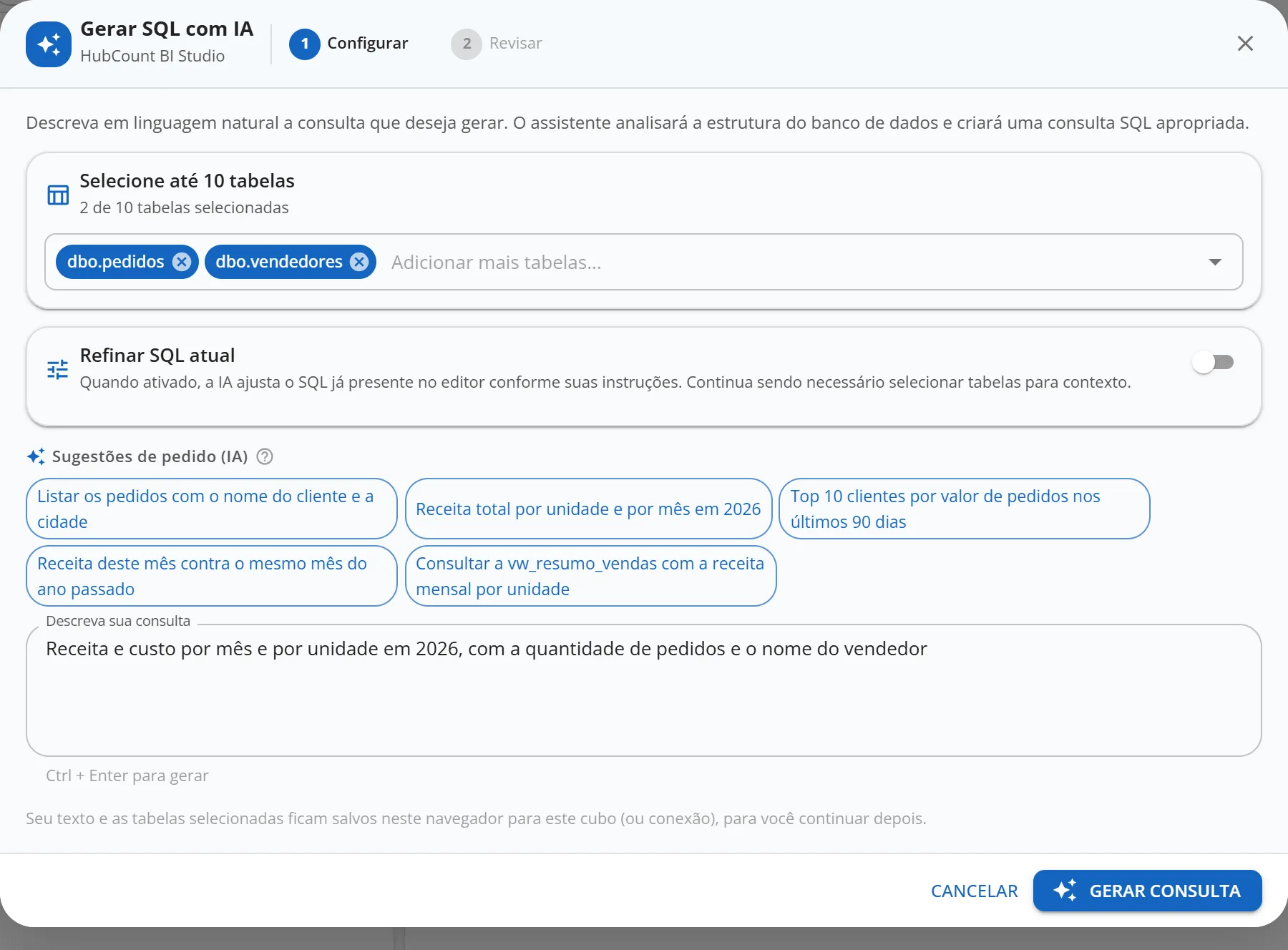Image resolution: width=1288 pixels, height=950 pixels.
Task: Go to step 2 Revisar
Action: [x=497, y=44]
